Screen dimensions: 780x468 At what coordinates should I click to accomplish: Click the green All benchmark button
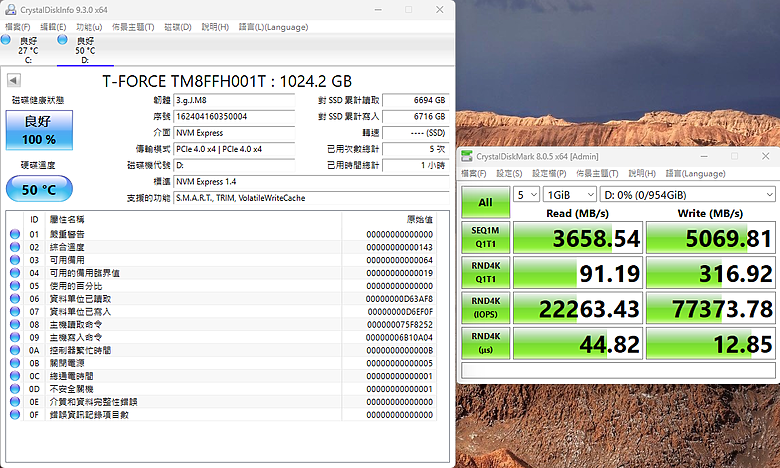click(x=486, y=202)
